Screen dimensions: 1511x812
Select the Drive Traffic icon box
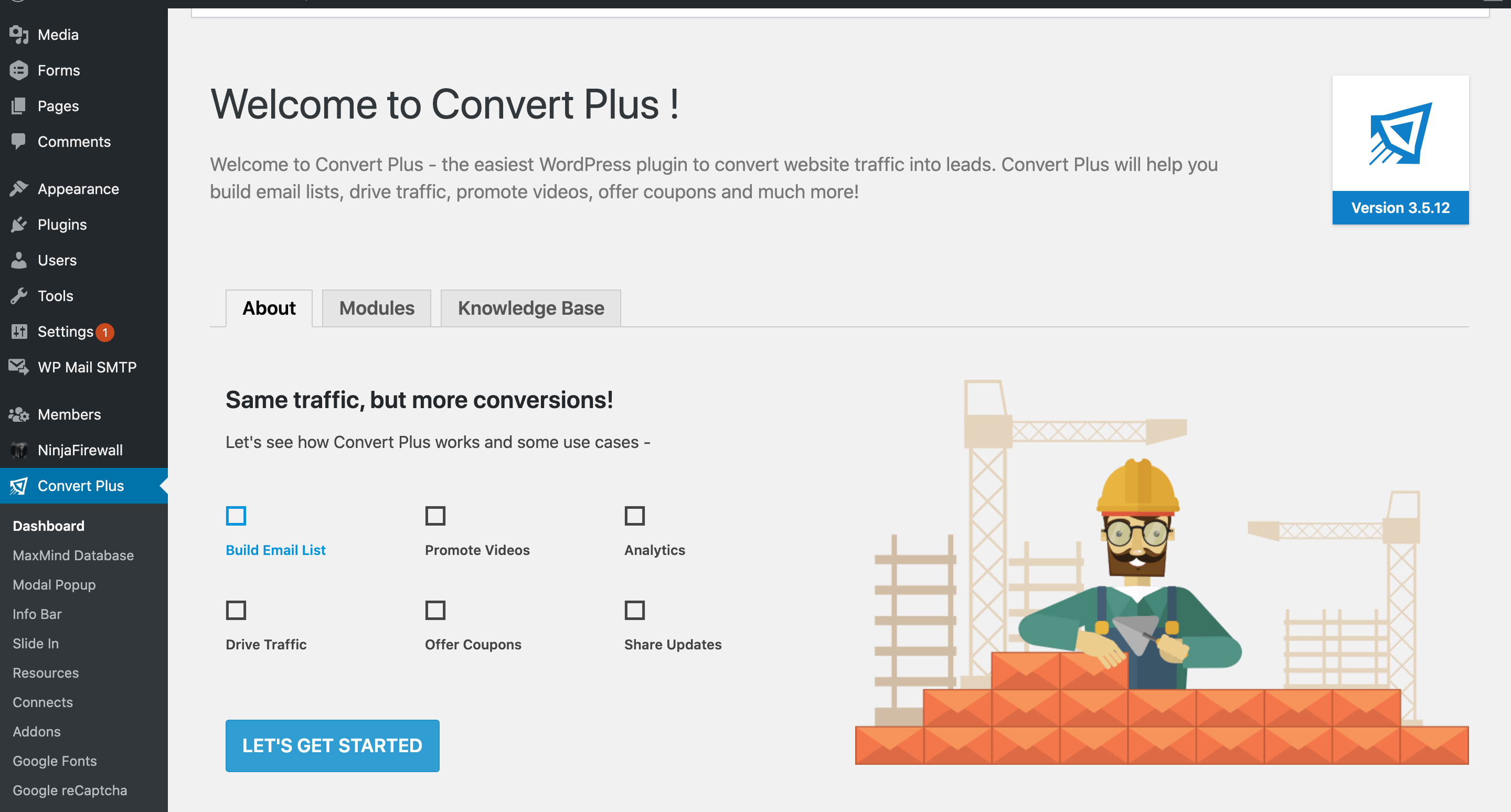click(236, 611)
